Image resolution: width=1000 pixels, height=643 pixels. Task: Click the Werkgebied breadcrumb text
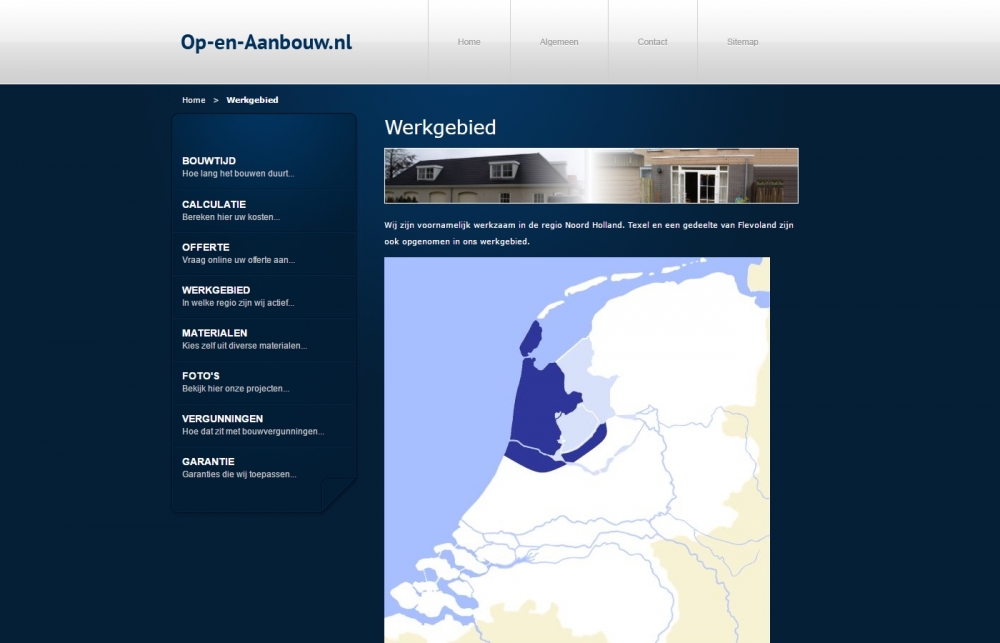[x=252, y=100]
